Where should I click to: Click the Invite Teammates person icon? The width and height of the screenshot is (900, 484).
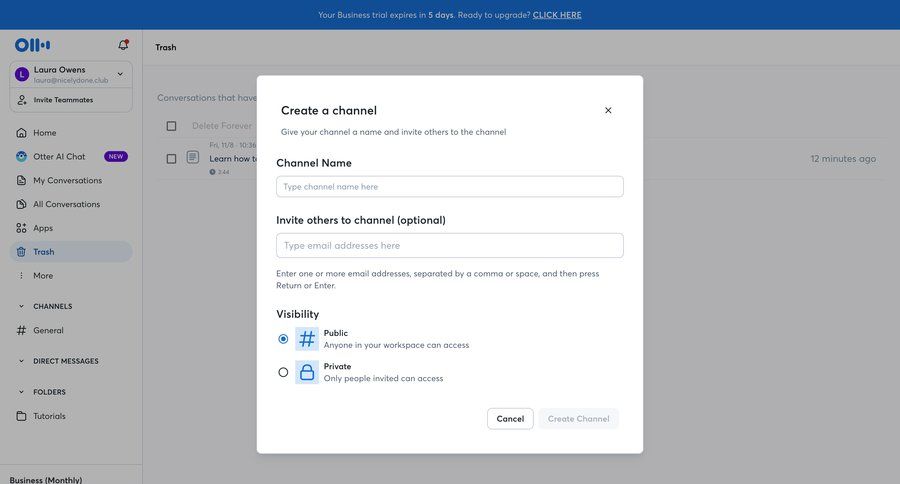[x=22, y=100]
